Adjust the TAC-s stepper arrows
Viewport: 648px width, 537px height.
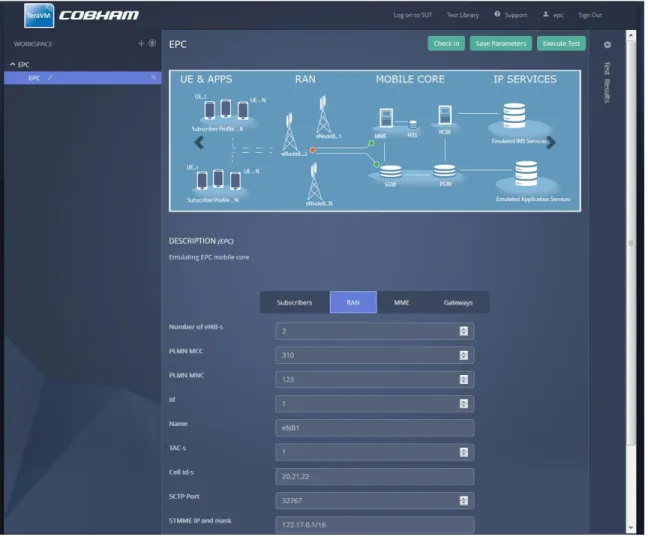pyautogui.click(x=463, y=452)
